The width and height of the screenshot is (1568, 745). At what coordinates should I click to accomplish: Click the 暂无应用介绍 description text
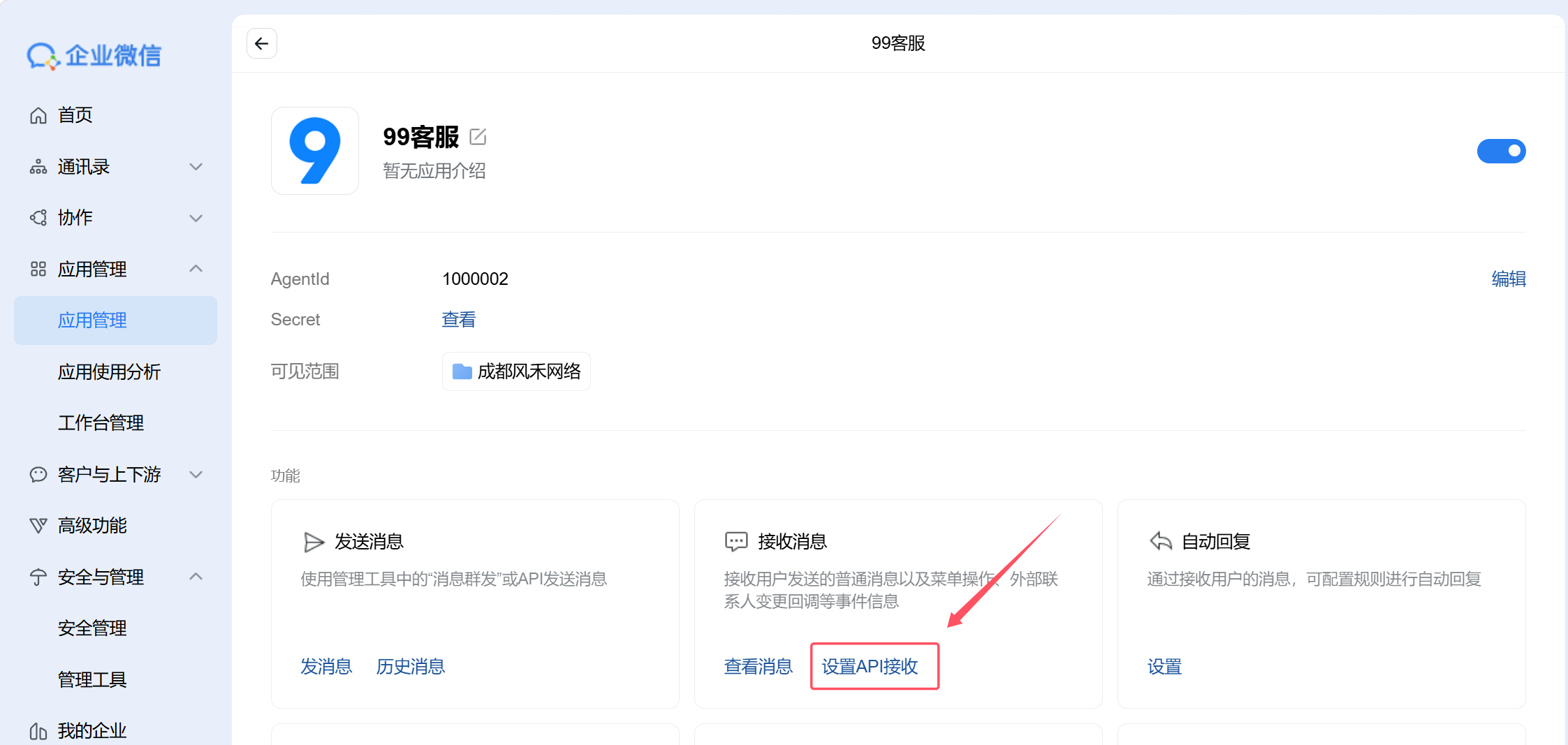coord(434,171)
